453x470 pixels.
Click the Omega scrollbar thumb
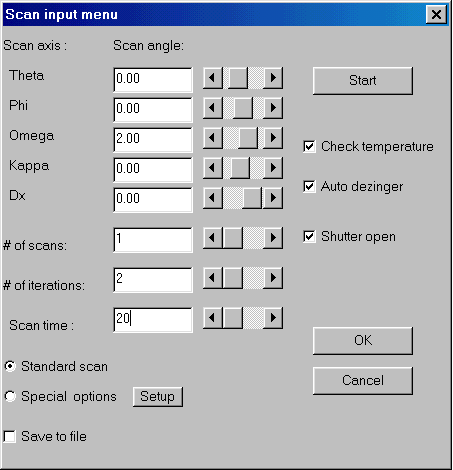tap(248, 138)
